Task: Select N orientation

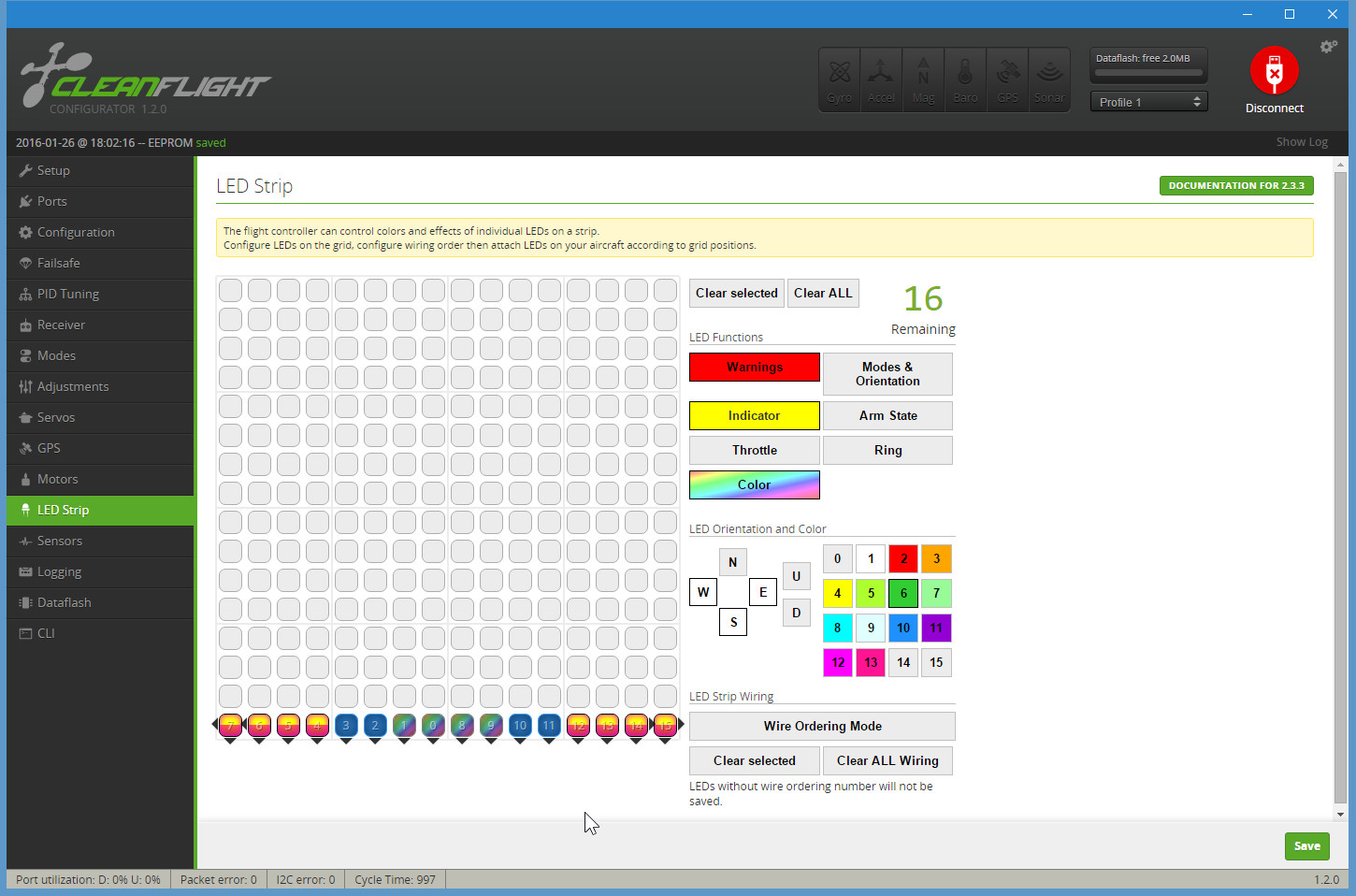Action: pos(733,562)
